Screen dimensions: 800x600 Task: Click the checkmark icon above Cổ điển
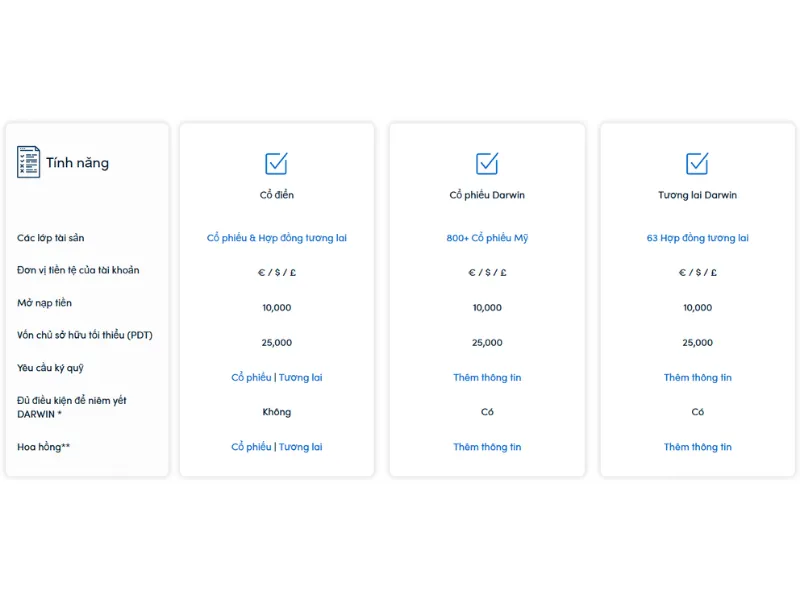click(x=277, y=163)
